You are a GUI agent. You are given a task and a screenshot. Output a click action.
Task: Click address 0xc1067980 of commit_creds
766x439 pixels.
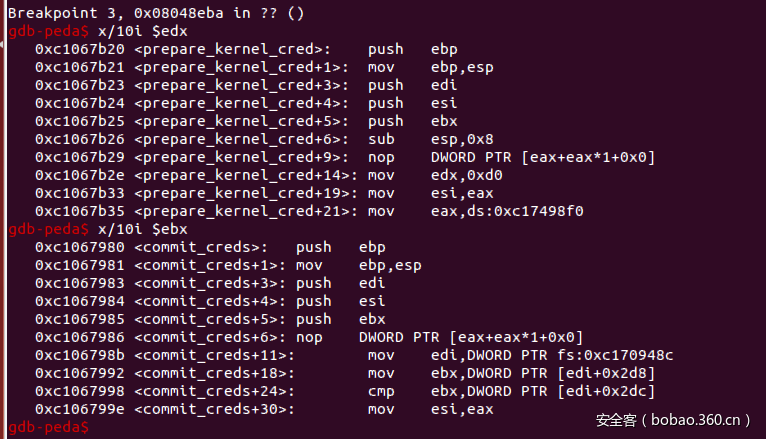coord(80,247)
